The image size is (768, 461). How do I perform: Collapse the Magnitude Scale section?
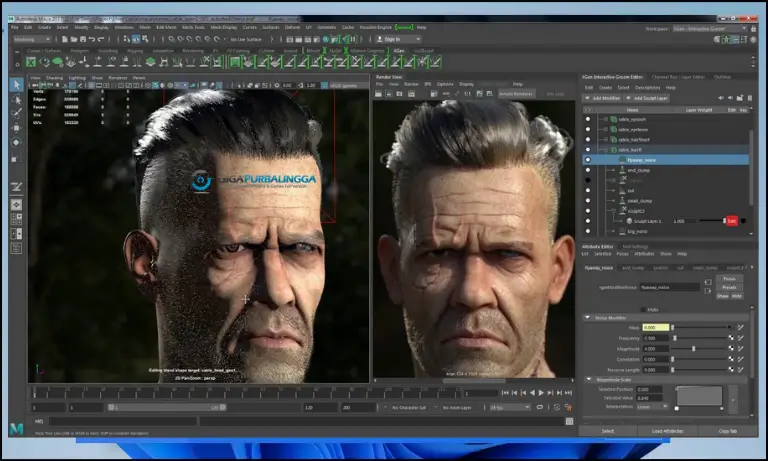[x=589, y=379]
